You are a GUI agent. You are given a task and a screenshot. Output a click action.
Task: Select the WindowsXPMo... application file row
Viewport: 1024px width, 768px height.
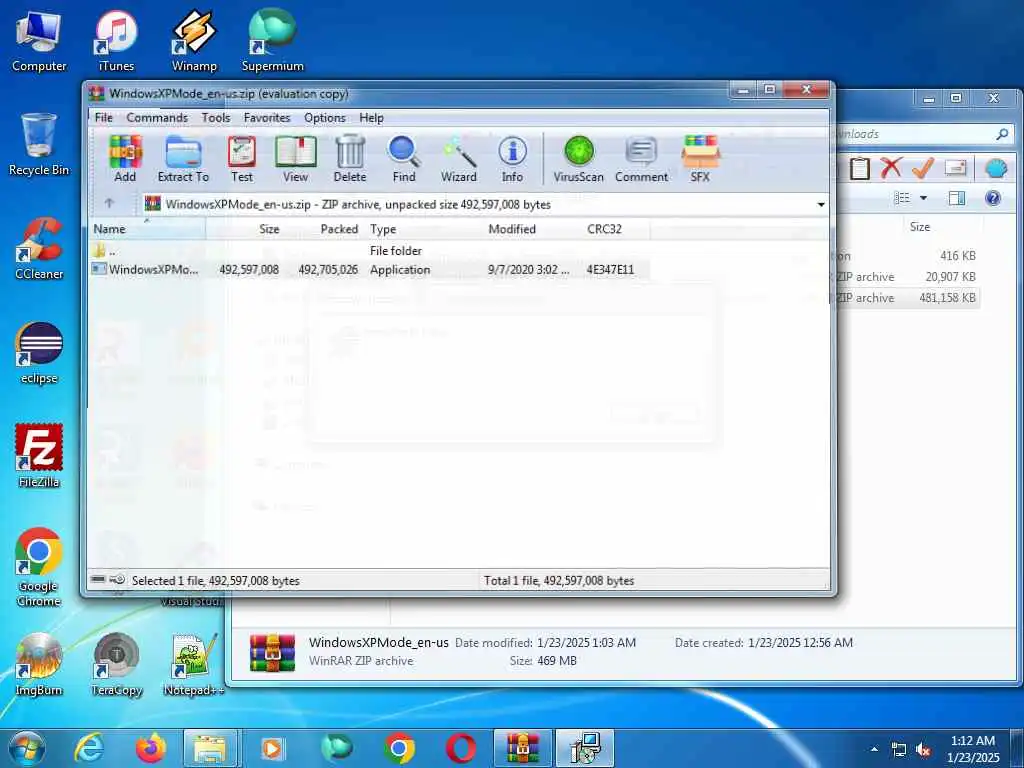click(x=369, y=269)
